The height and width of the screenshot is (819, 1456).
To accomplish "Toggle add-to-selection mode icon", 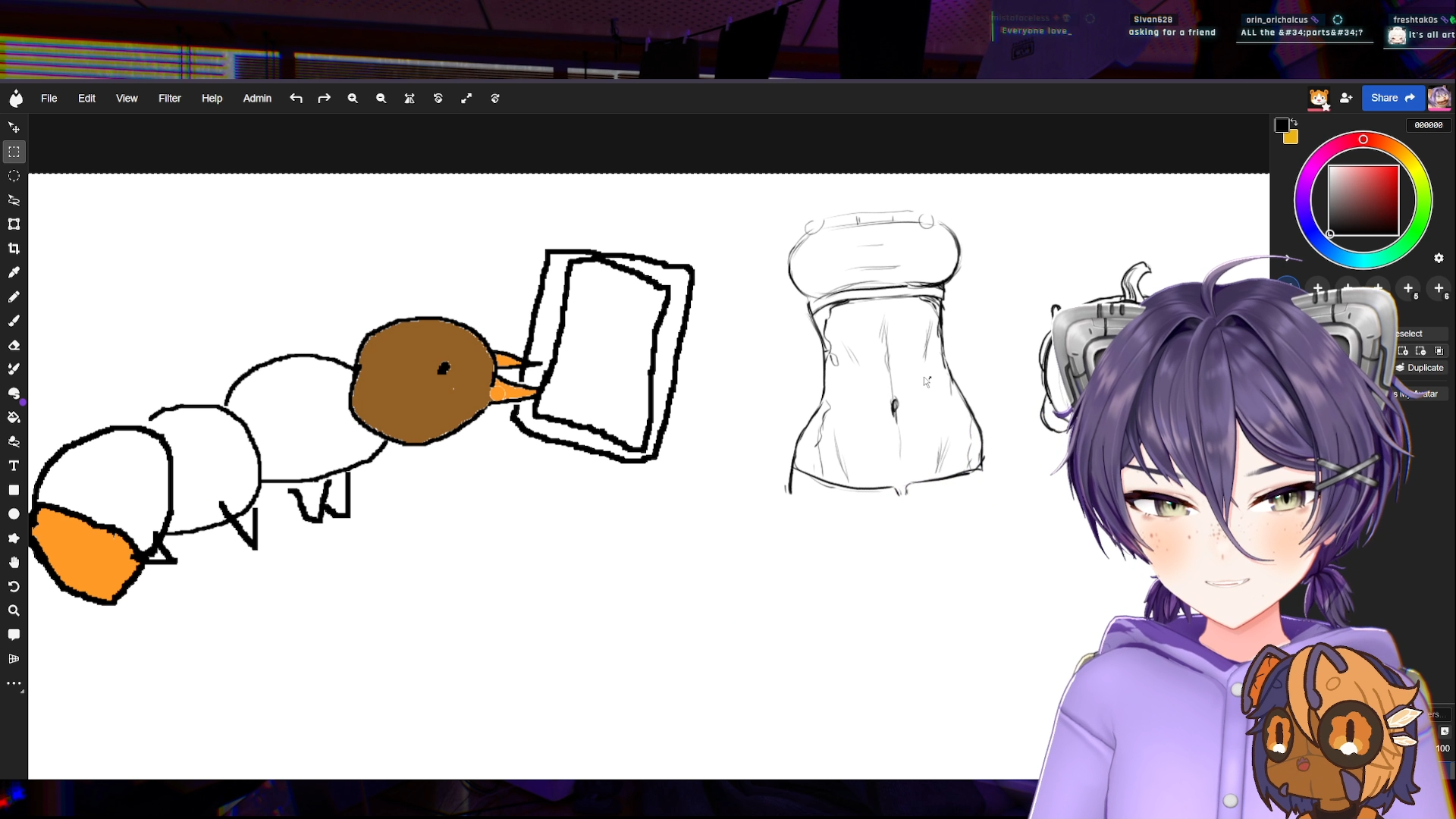I will (1403, 351).
